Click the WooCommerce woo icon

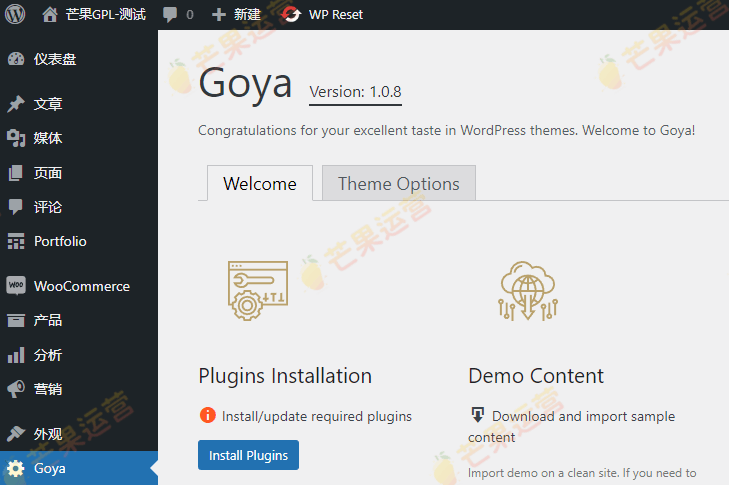16,285
